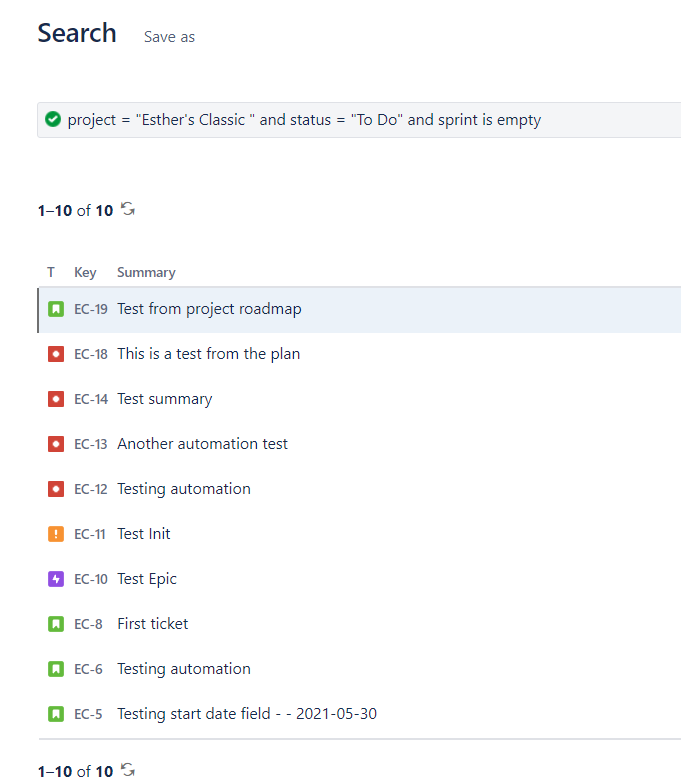
Task: Click the bug type icon for EC-14
Action: pyautogui.click(x=56, y=399)
